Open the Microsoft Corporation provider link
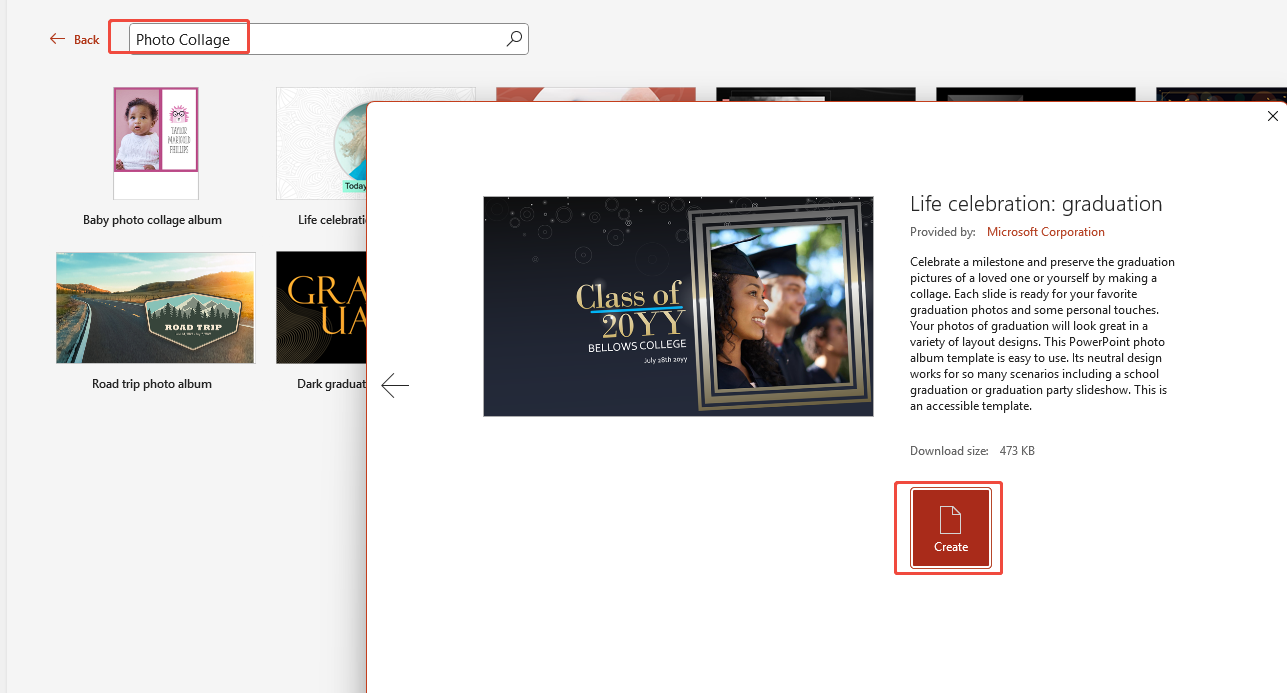 point(1045,231)
